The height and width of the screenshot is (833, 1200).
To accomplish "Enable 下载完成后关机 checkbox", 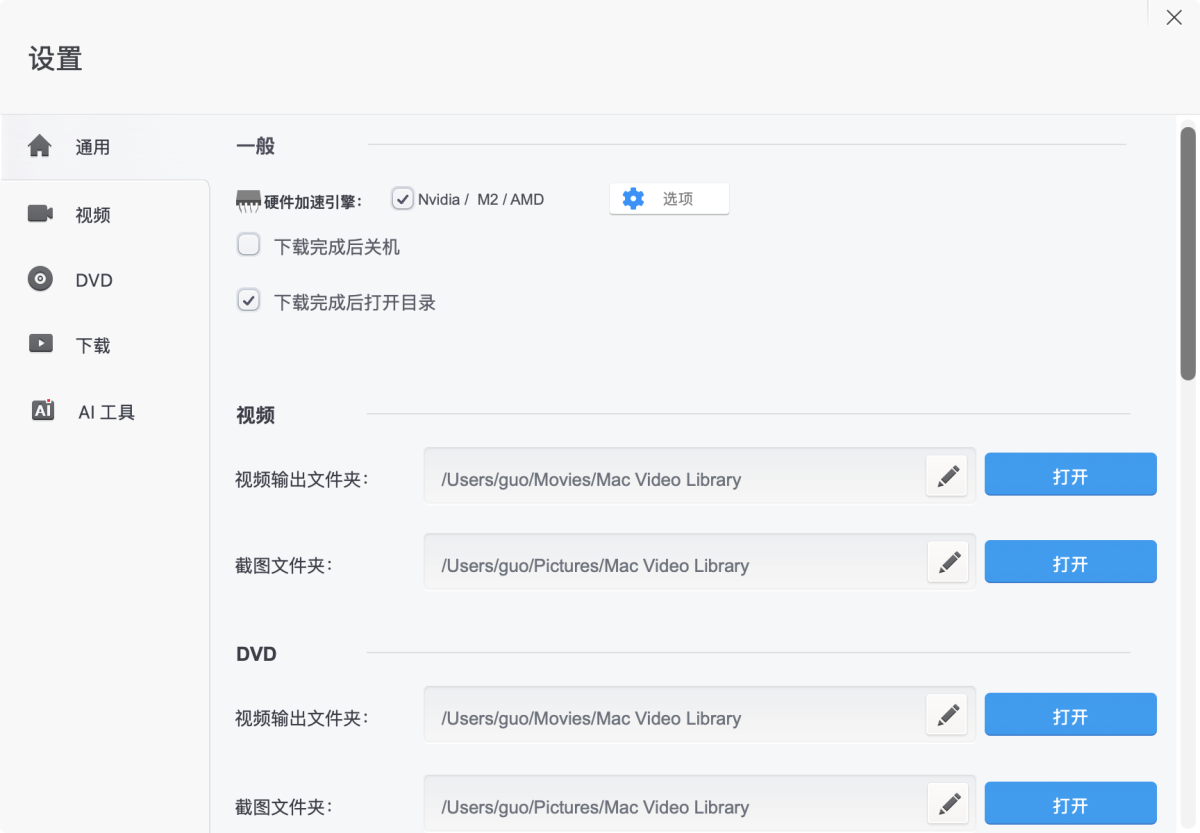I will pos(248,245).
